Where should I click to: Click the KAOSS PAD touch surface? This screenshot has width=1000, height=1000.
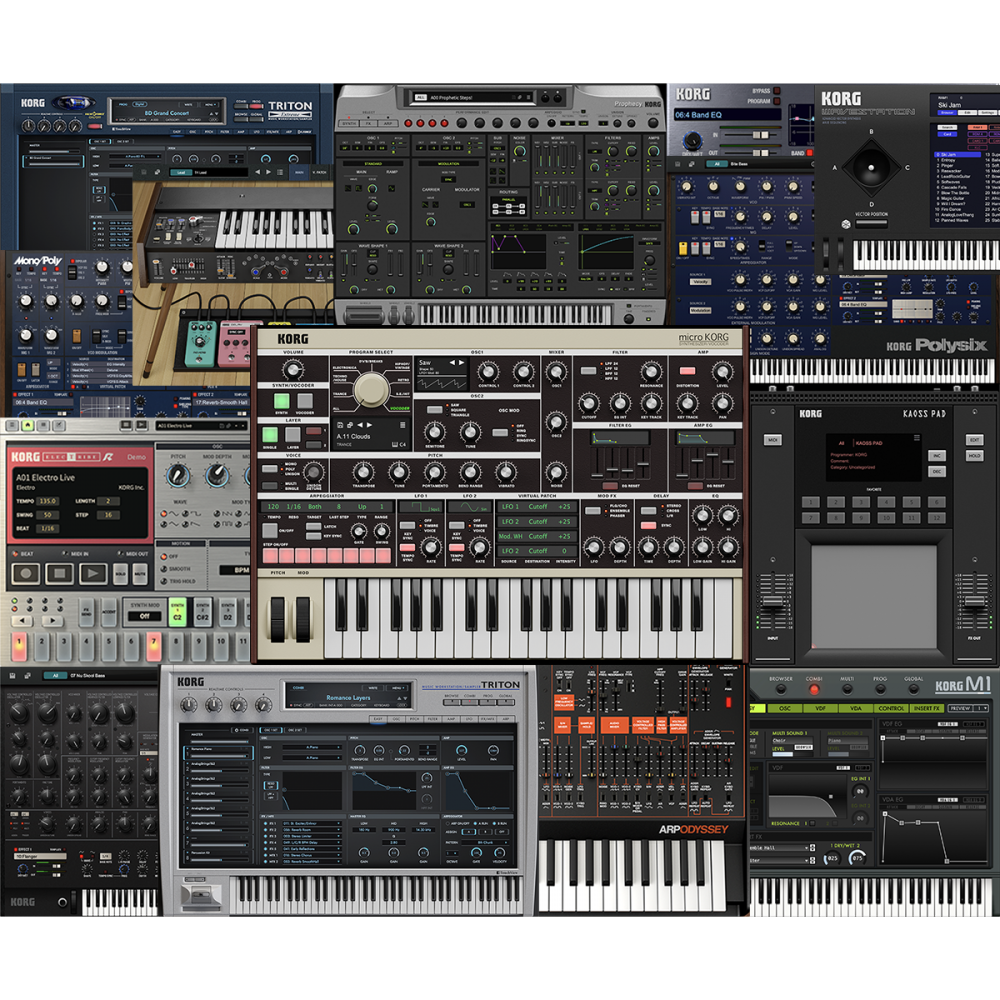tap(874, 597)
